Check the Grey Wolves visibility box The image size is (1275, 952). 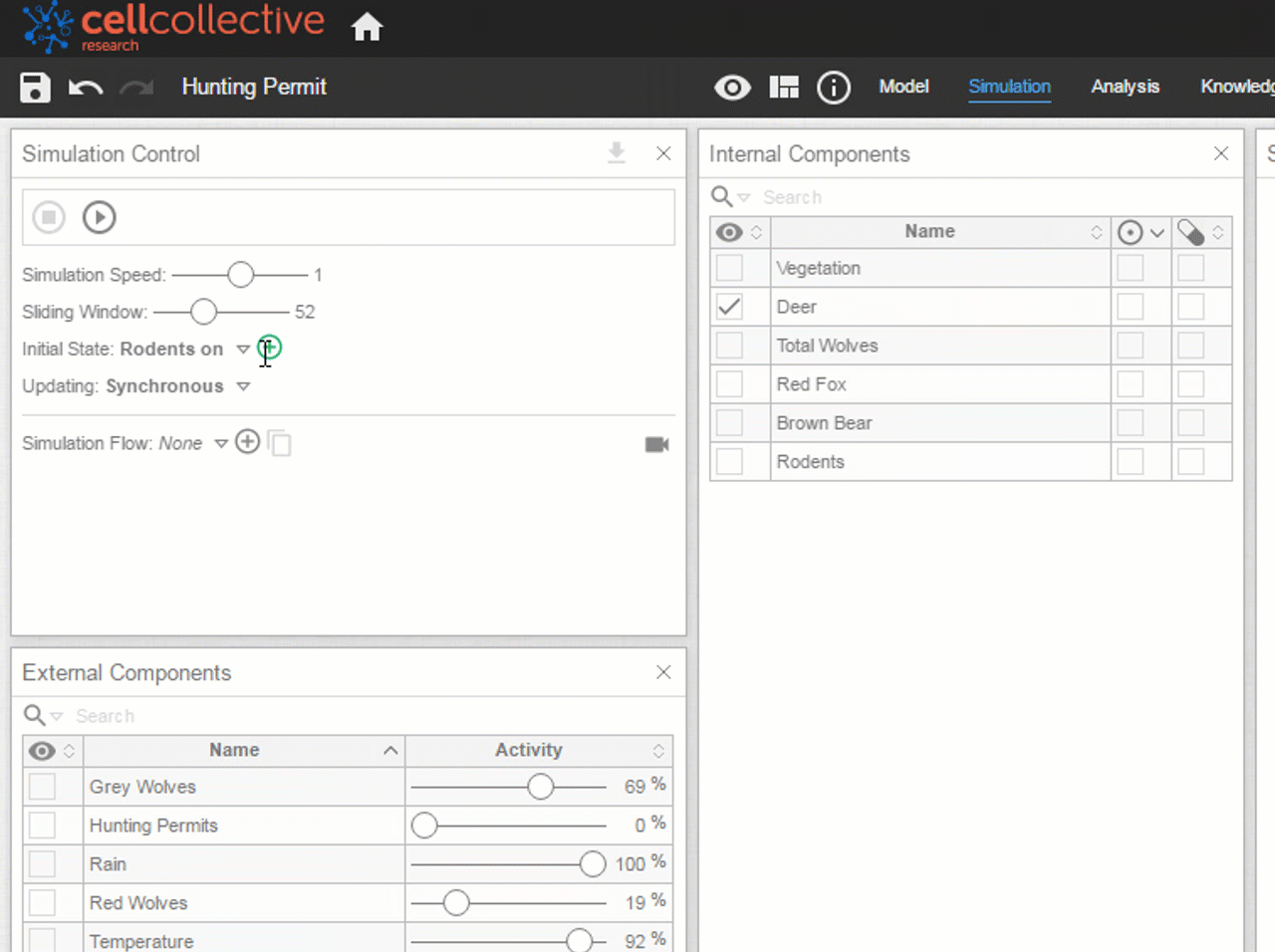point(42,786)
